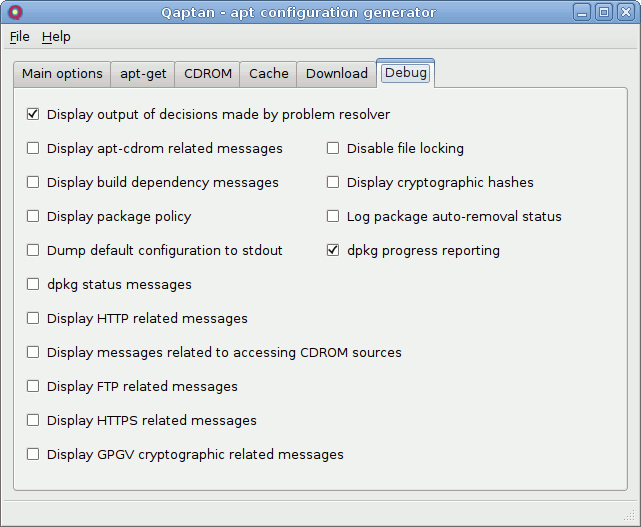
Task: Select the Debug tab
Action: 406,73
